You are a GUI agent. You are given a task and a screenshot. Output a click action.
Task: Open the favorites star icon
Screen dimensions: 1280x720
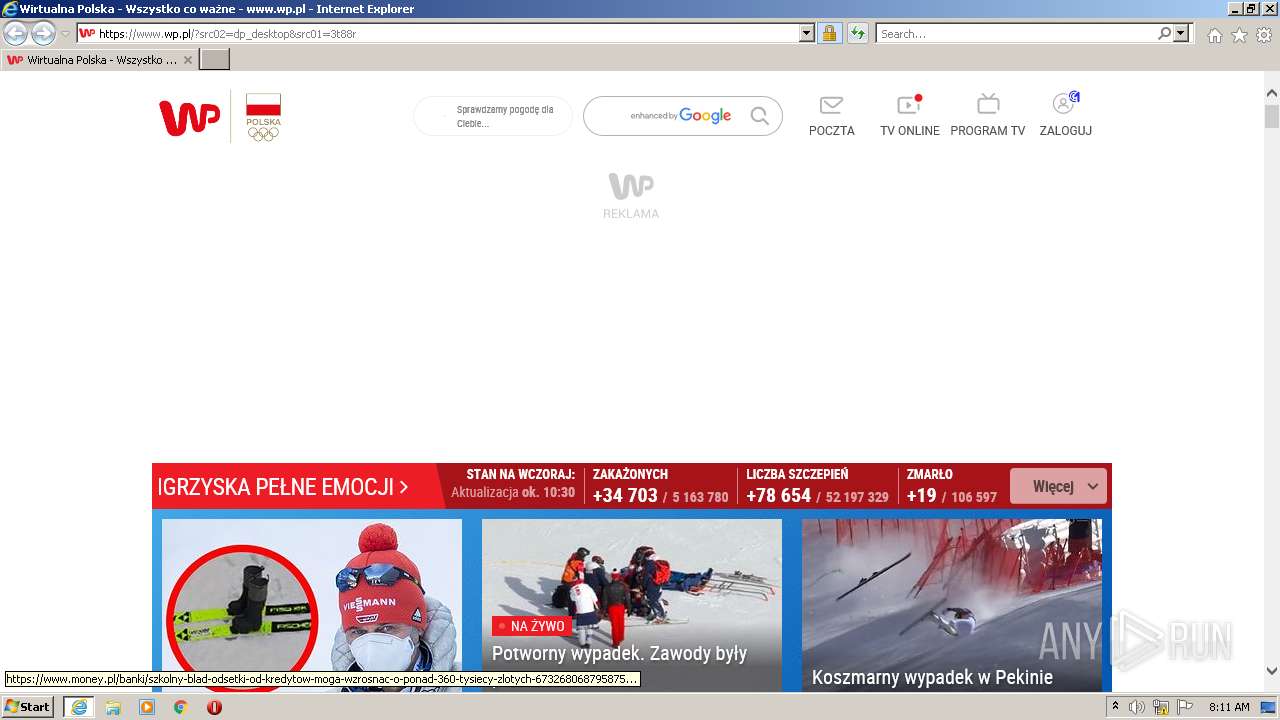coord(1239,35)
